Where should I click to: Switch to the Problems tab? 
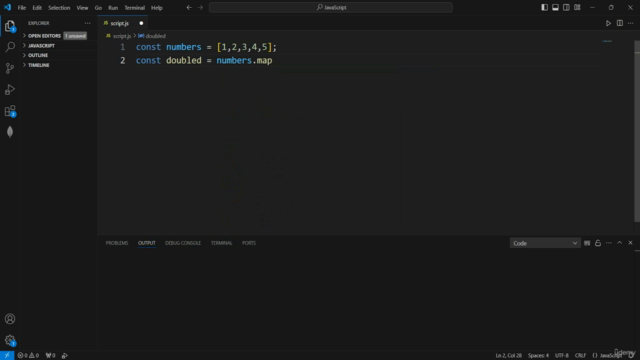tap(117, 243)
